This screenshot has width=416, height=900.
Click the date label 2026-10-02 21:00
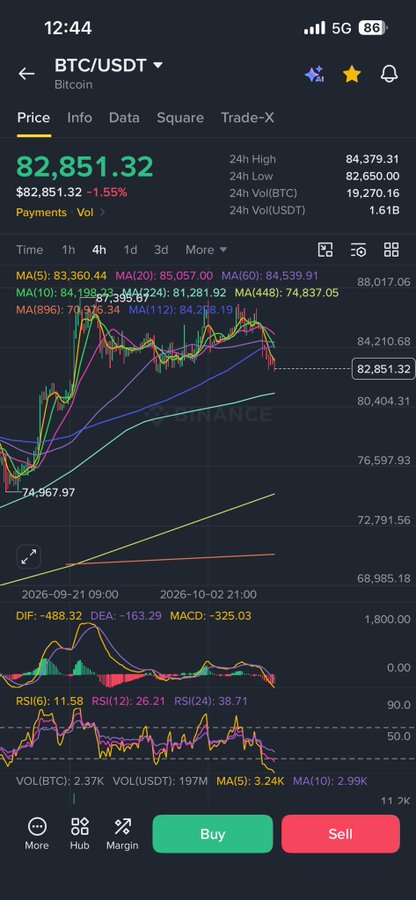[208, 594]
